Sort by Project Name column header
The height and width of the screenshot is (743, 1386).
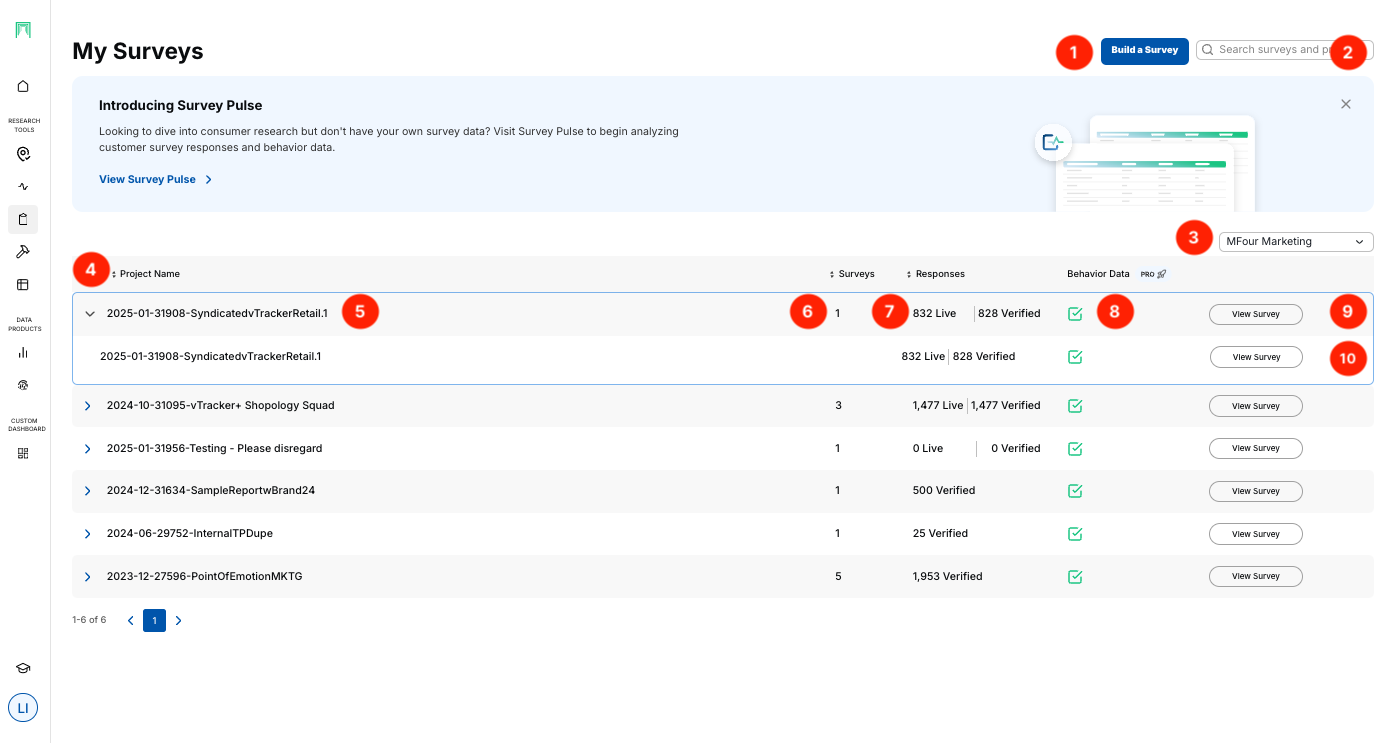pyautogui.click(x=148, y=274)
